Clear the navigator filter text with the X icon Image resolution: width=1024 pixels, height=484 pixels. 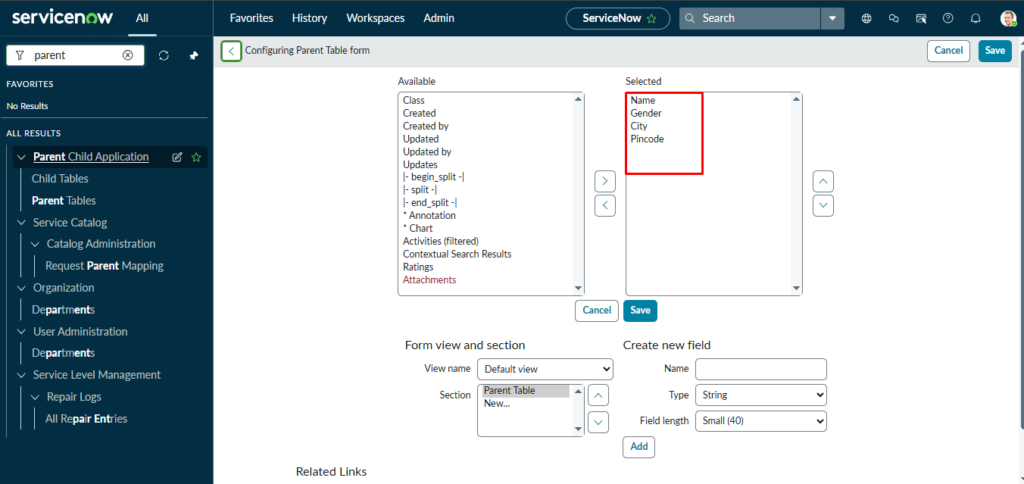tap(128, 56)
